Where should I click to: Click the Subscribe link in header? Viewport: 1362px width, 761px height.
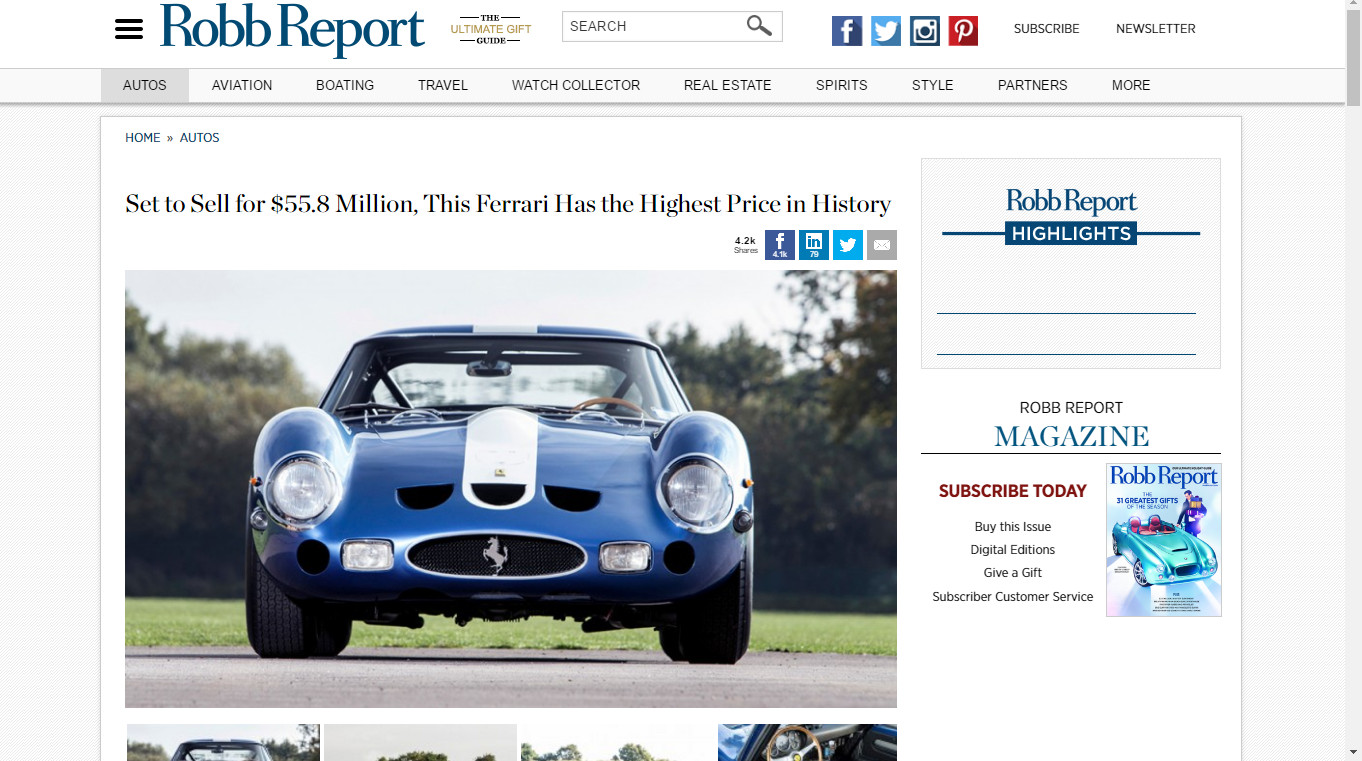1046,29
